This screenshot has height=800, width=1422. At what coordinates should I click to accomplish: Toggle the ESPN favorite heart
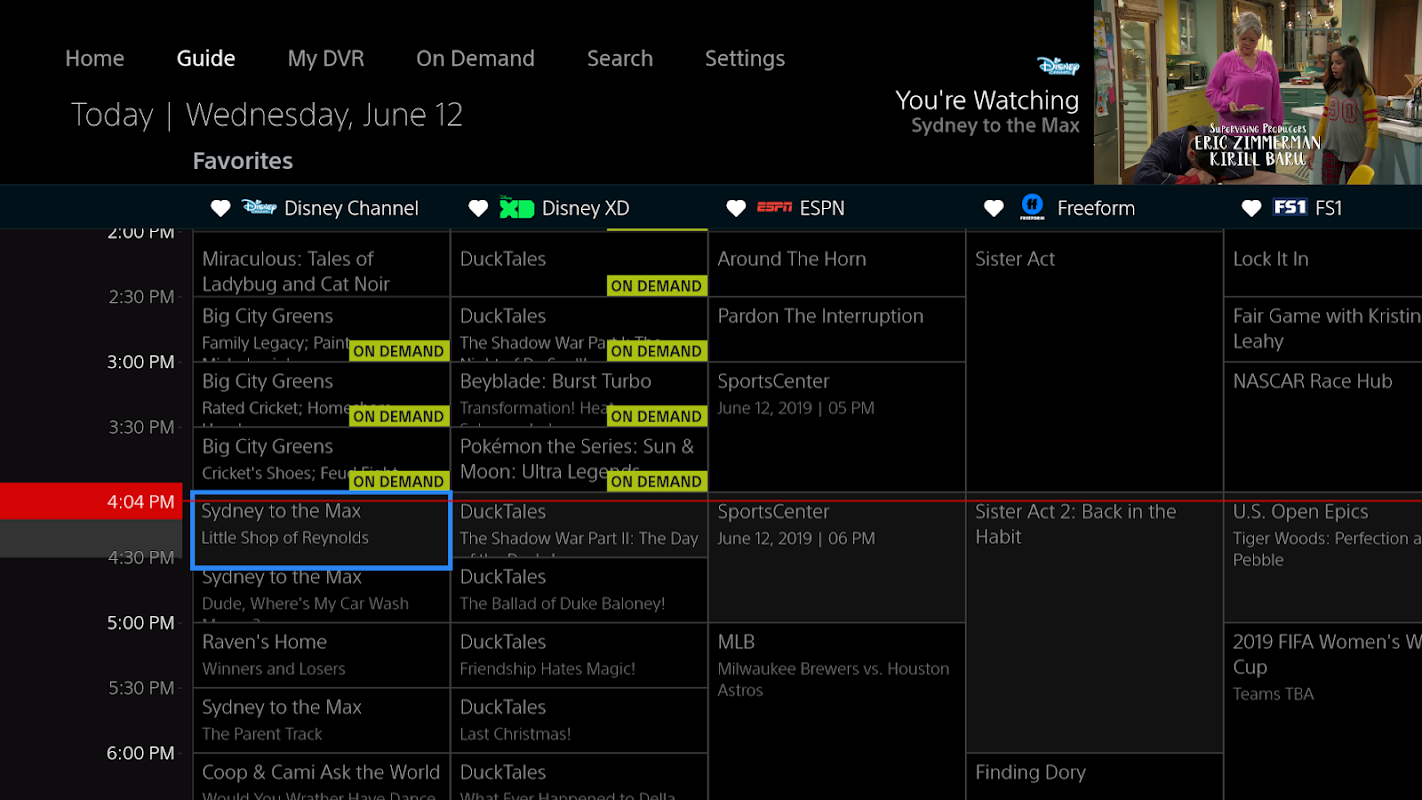coord(736,208)
